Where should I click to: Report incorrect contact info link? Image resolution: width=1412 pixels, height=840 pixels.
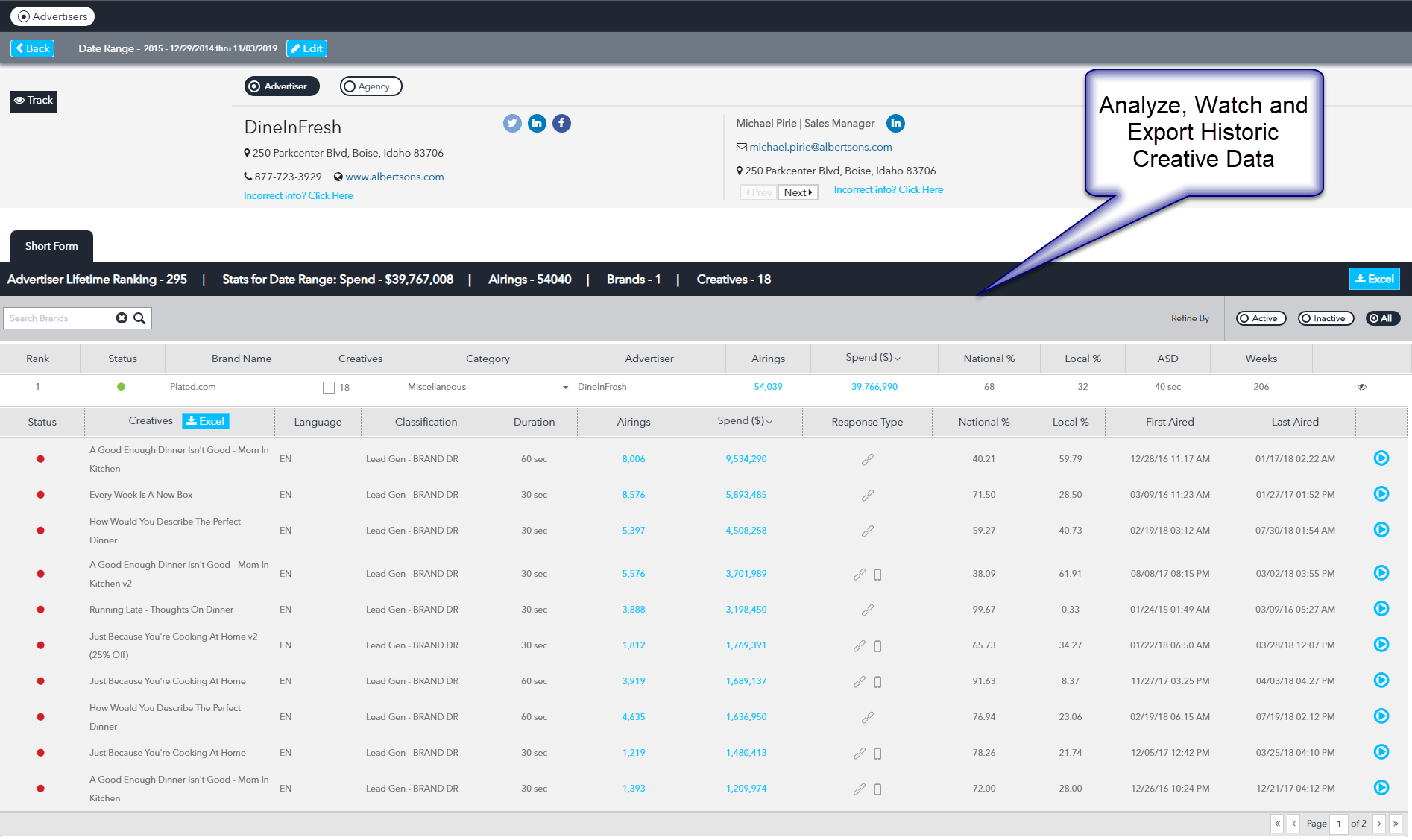[x=889, y=189]
